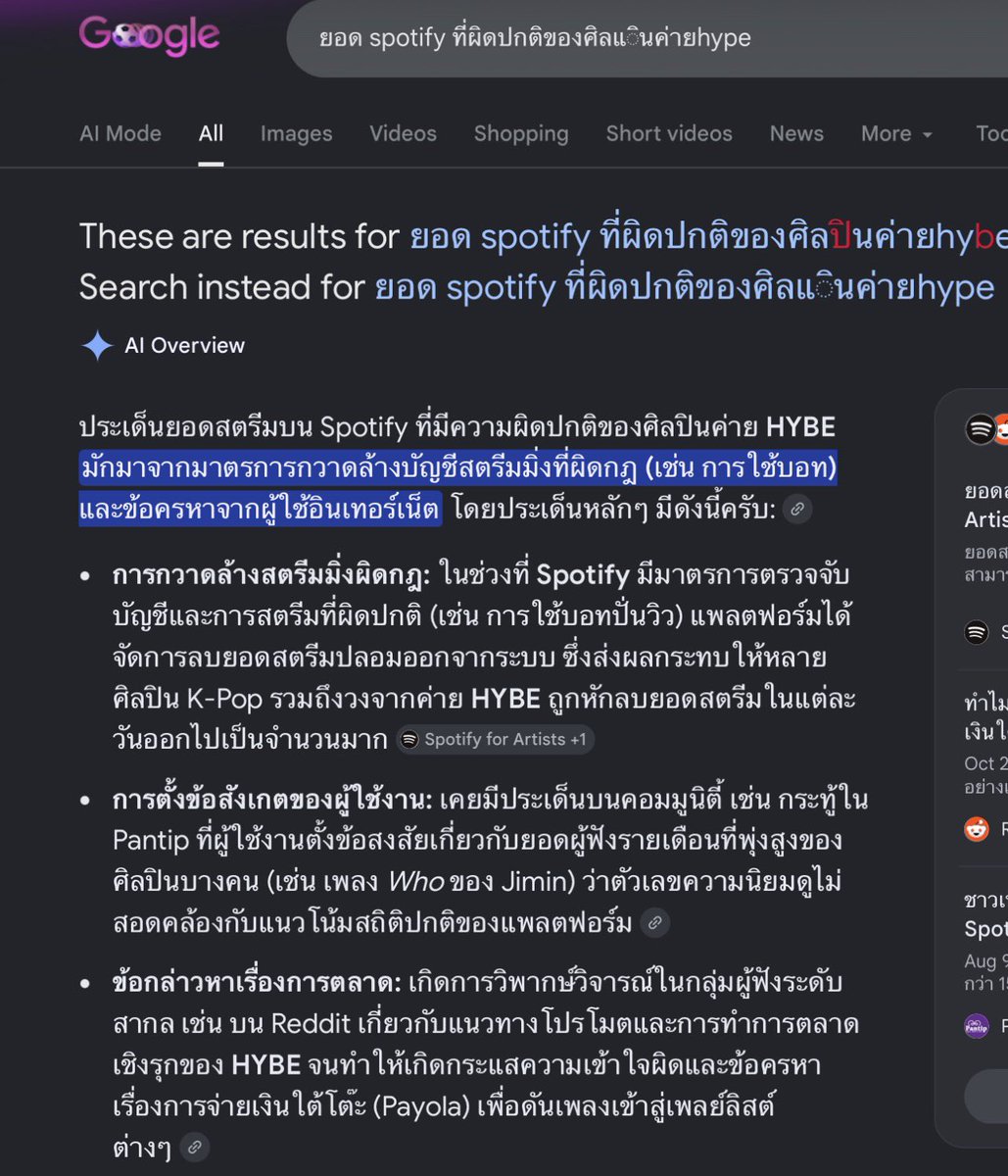Open the link icon after the Payola paragraph
This screenshot has width=1008, height=1176.
[x=195, y=1147]
